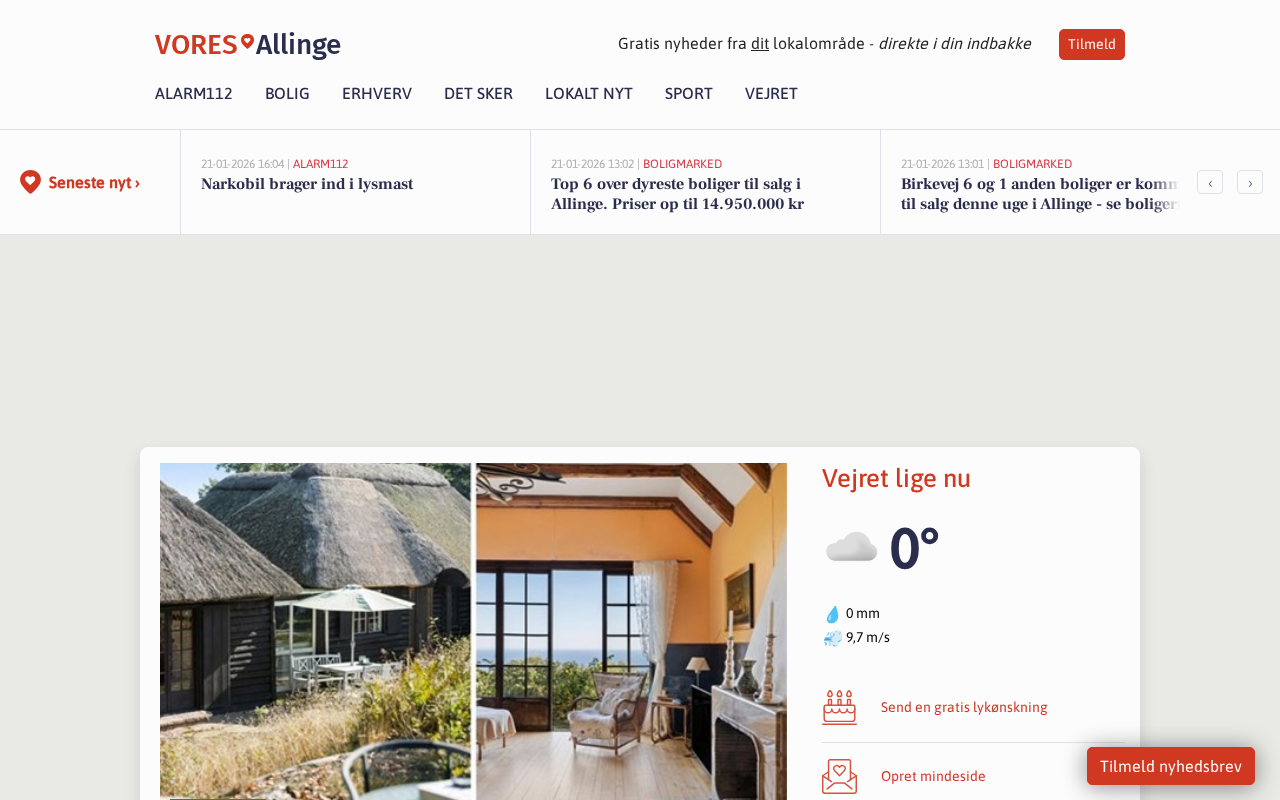The height and width of the screenshot is (800, 1280).
Task: Open the BOLIG menu item
Action: (287, 94)
